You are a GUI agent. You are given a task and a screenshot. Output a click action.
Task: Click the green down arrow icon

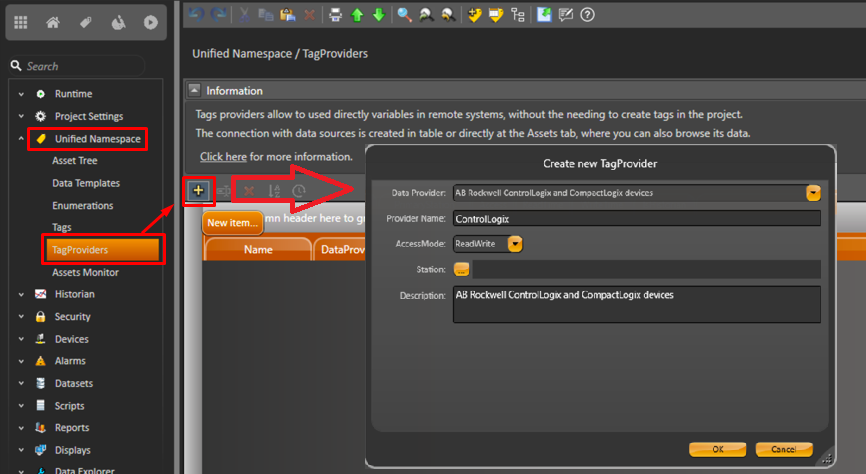pos(377,14)
